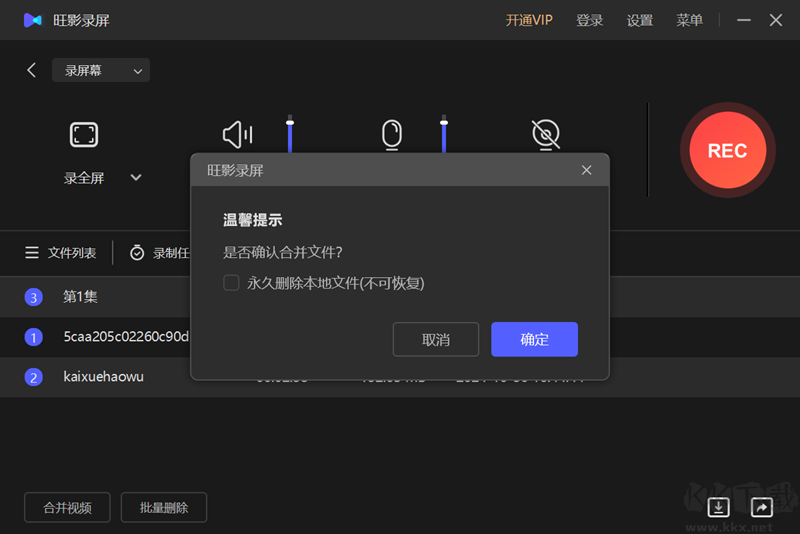Click the number 3 badge beside 第1集

(34, 297)
